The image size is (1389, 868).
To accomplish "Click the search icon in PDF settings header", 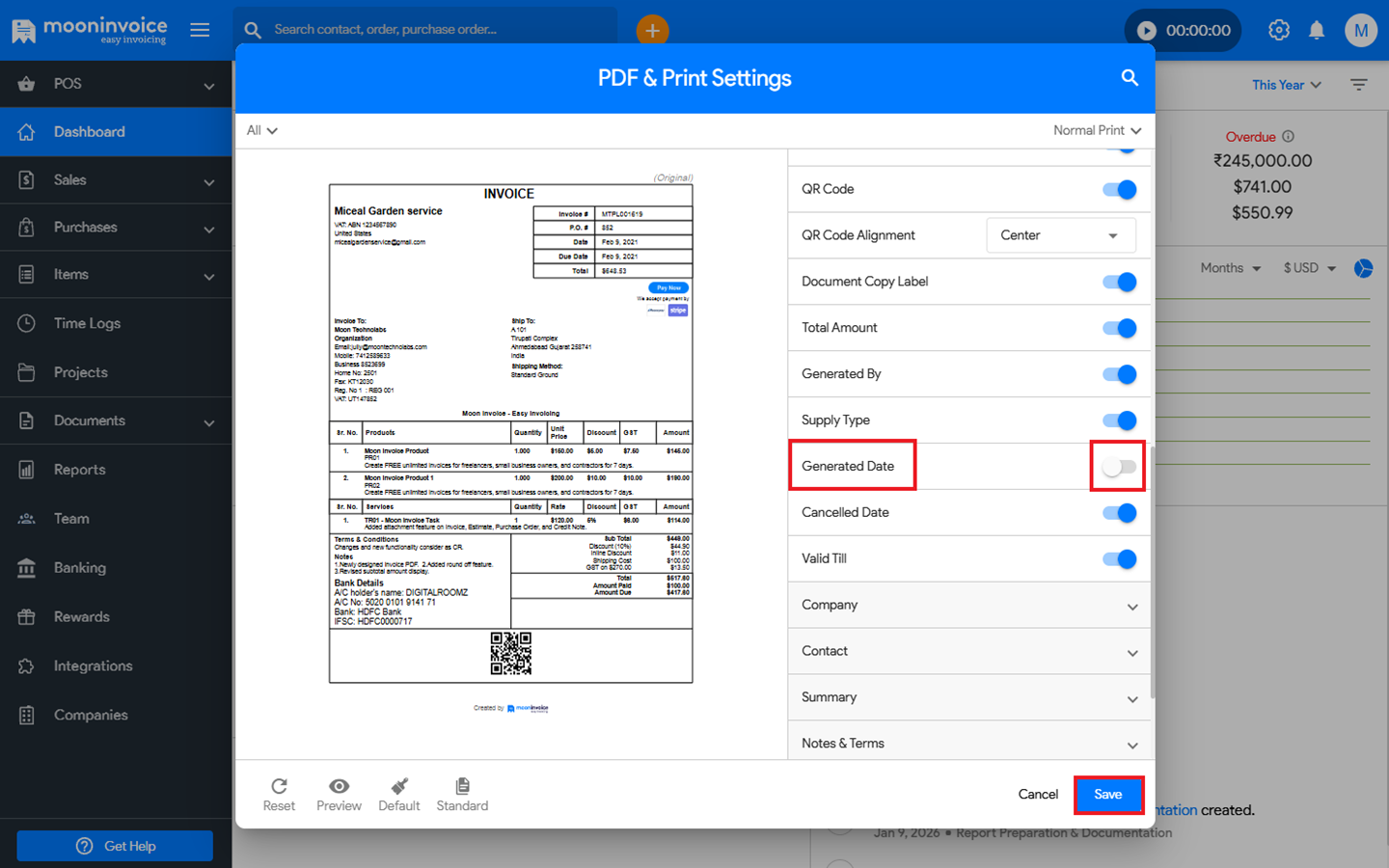I will [1130, 78].
